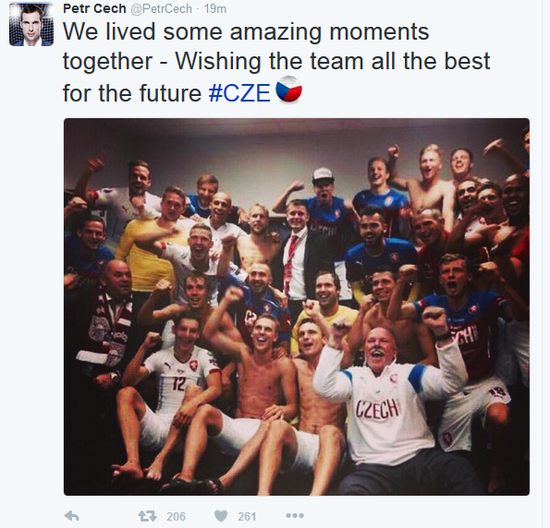The width and height of the screenshot is (550, 528).
Task: View the 261 likes count
Action: [x=247, y=516]
